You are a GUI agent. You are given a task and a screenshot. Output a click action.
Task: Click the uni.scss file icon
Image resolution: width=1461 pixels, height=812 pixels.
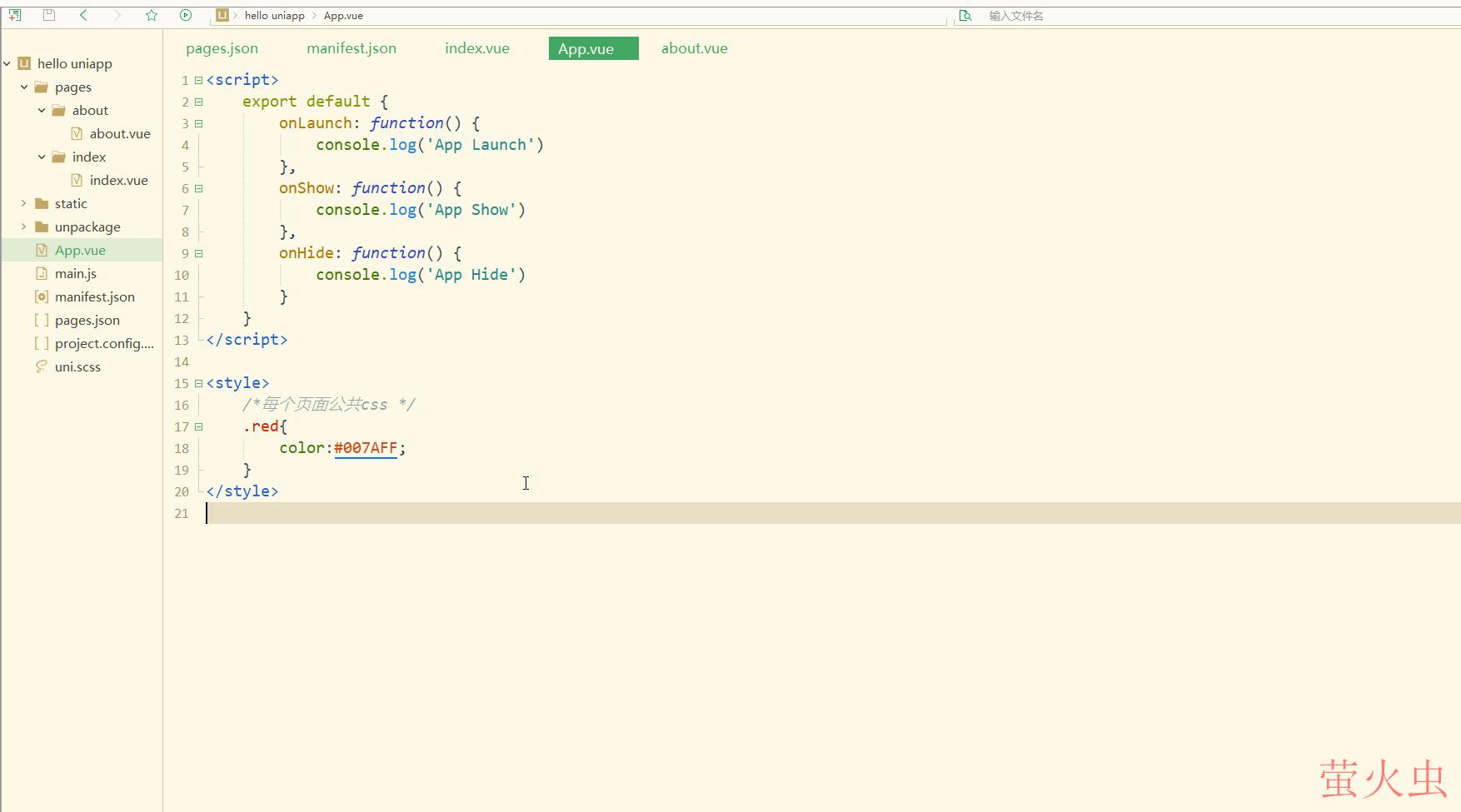[42, 366]
